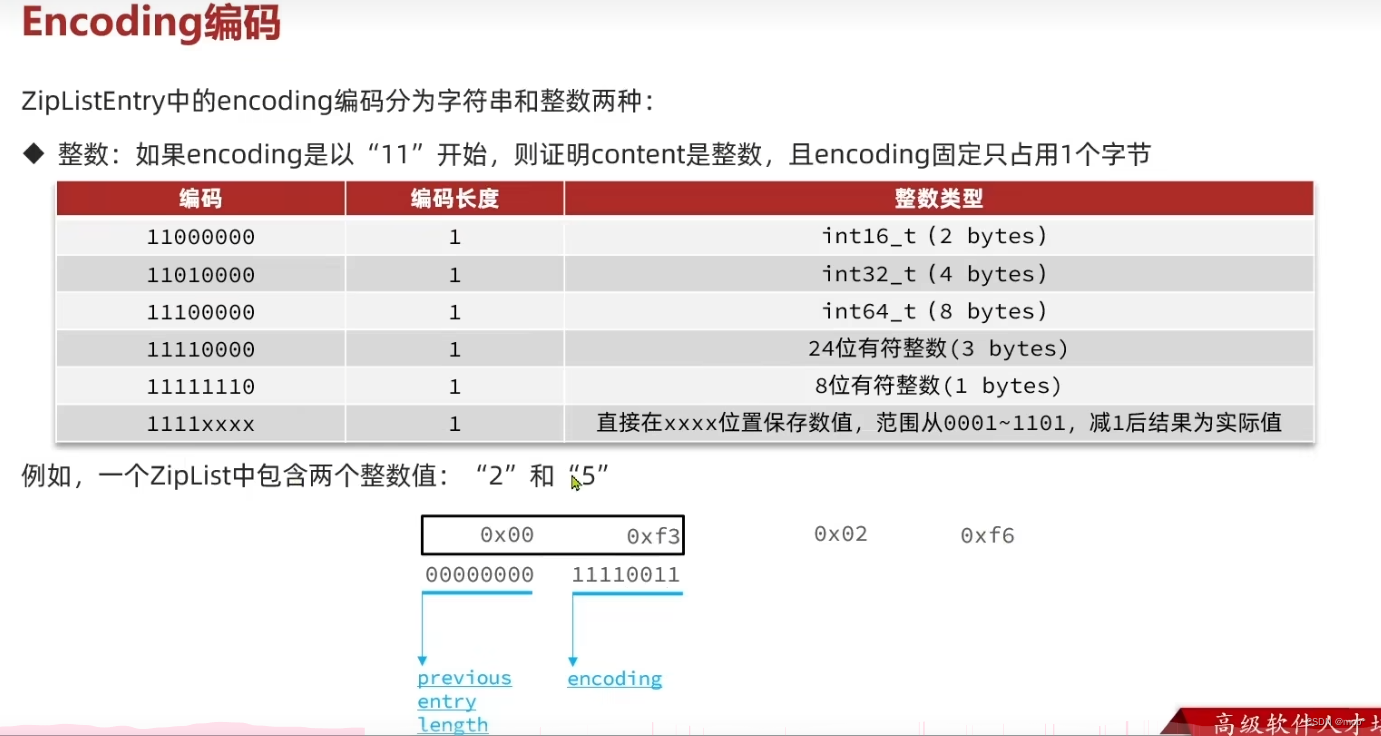Click the cell starting "直接在xxxx位置保存数值"
Screen dimensions: 1381x736
939,424
